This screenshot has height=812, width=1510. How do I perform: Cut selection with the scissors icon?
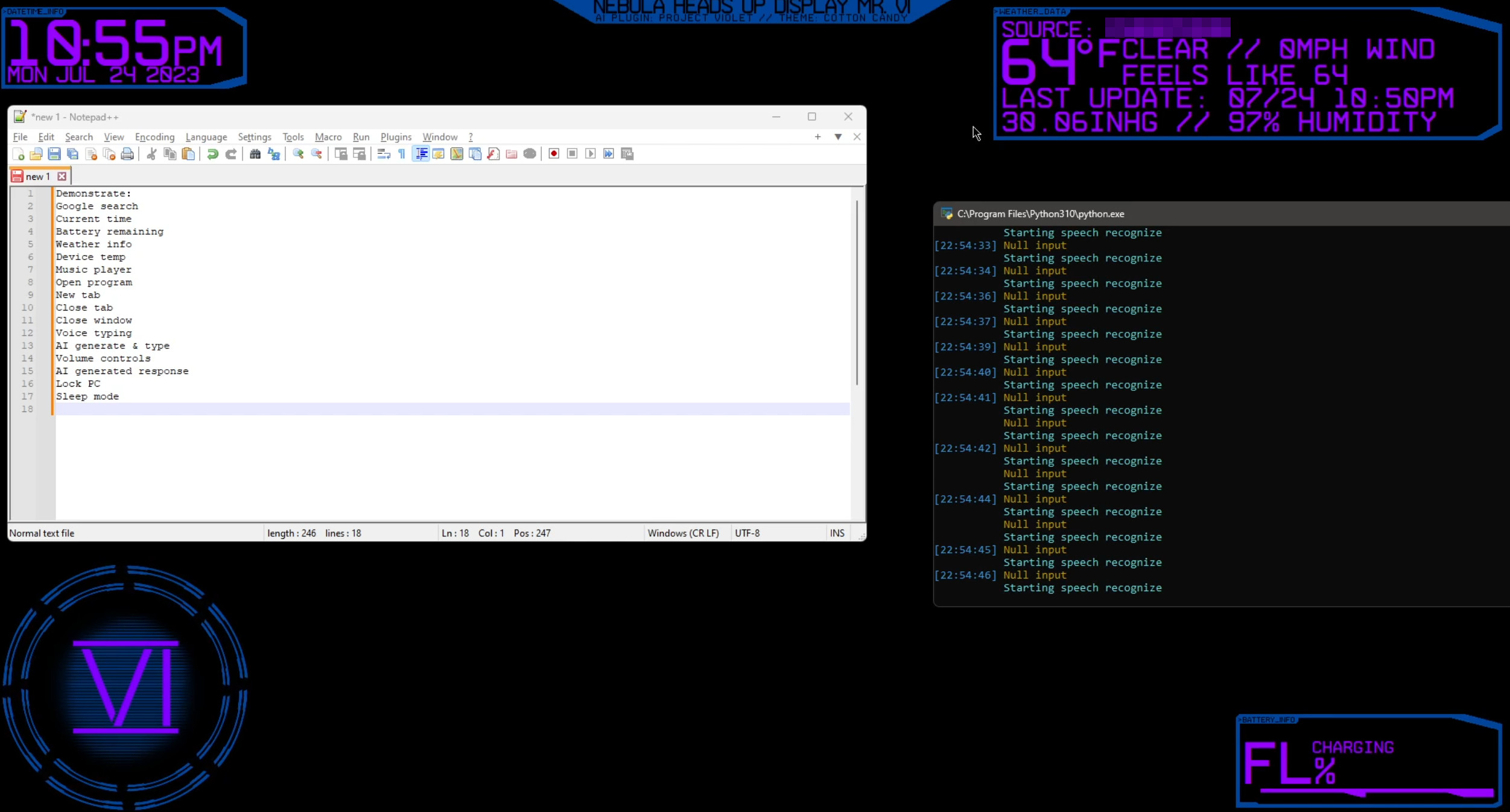tap(151, 154)
